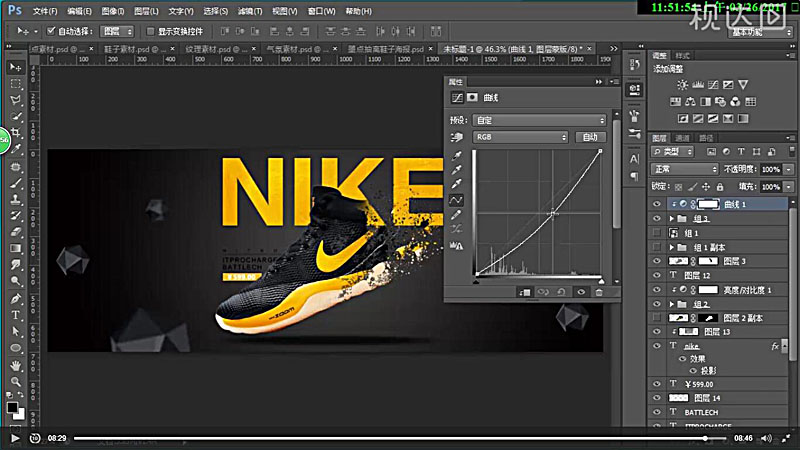Viewport: 800px width, 450px height.
Task: Switch to the 样式 styles tab
Action: point(682,56)
